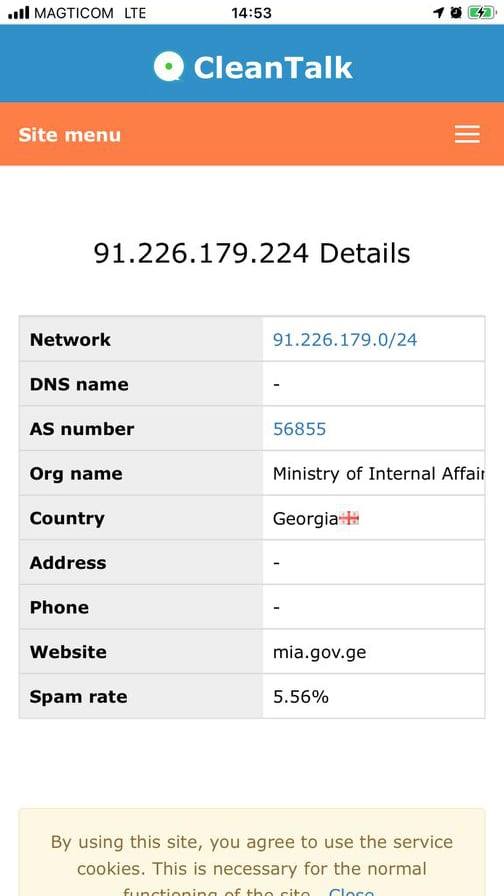Close the cookie notice
This screenshot has width=504, height=896.
(x=351, y=891)
